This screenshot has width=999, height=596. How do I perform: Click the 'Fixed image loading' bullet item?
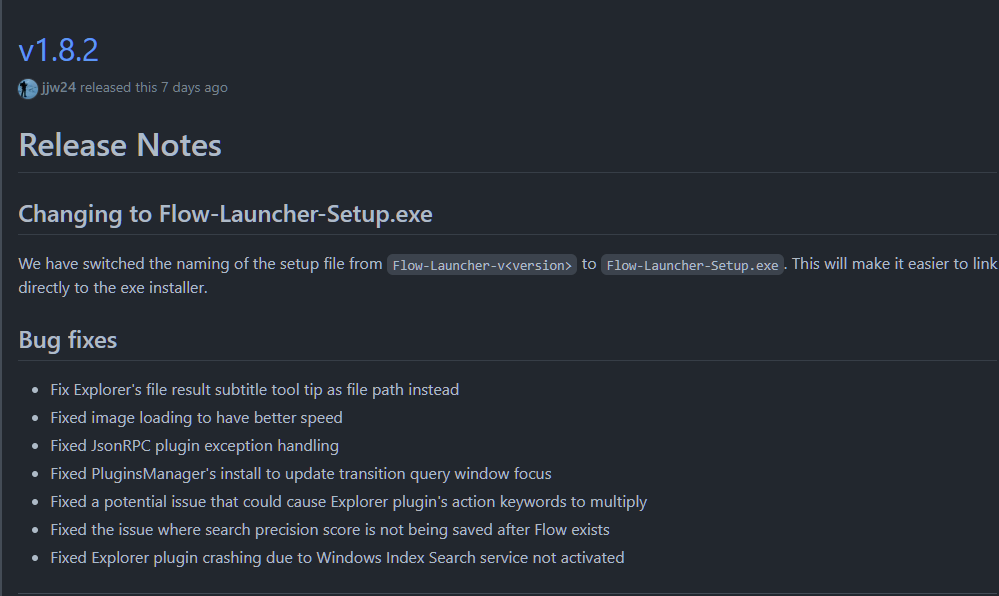(196, 417)
